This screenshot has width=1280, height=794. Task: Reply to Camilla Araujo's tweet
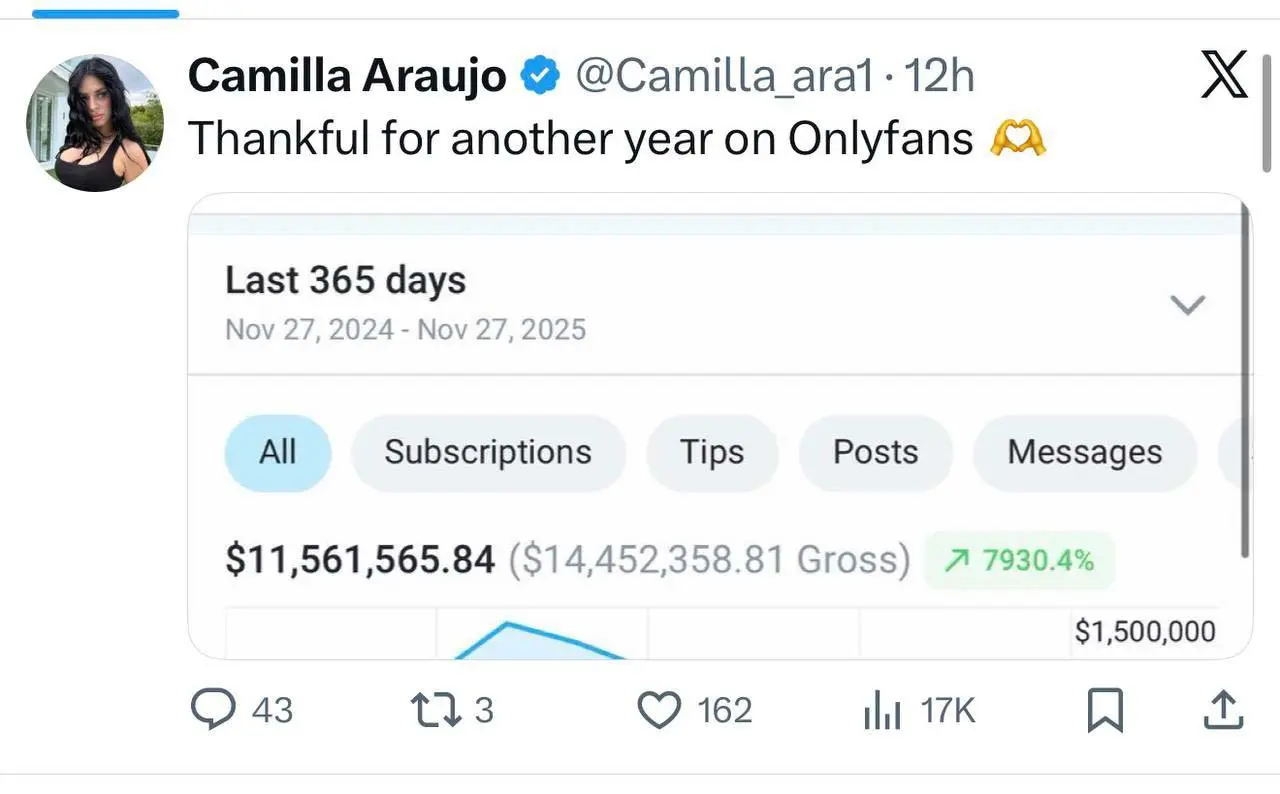[x=215, y=710]
